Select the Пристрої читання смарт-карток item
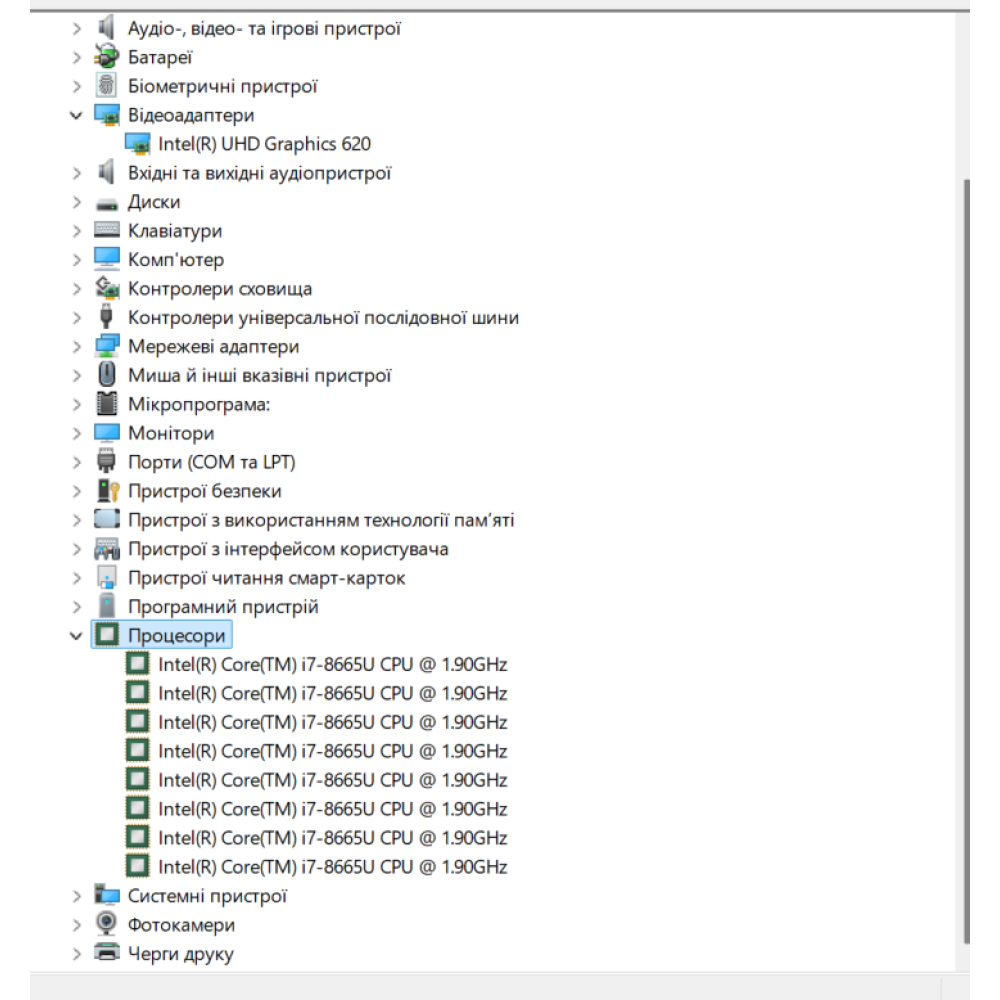 266,578
